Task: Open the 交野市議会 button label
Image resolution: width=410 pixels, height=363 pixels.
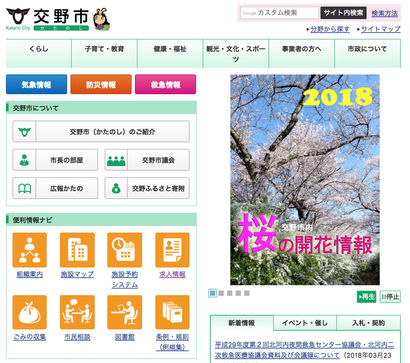Action: point(158,160)
